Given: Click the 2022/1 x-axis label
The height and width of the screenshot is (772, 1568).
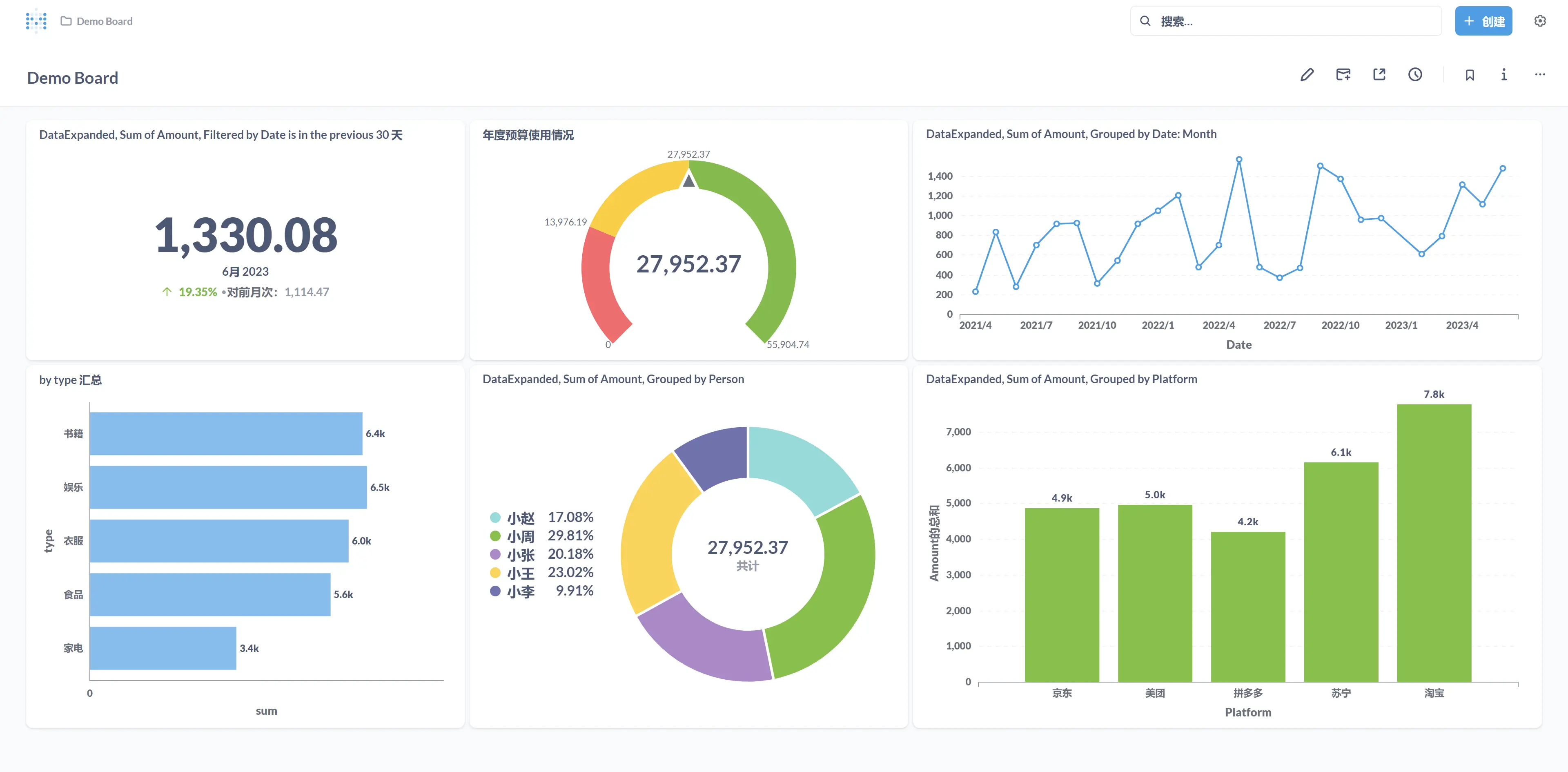Looking at the screenshot, I should click(x=1158, y=325).
